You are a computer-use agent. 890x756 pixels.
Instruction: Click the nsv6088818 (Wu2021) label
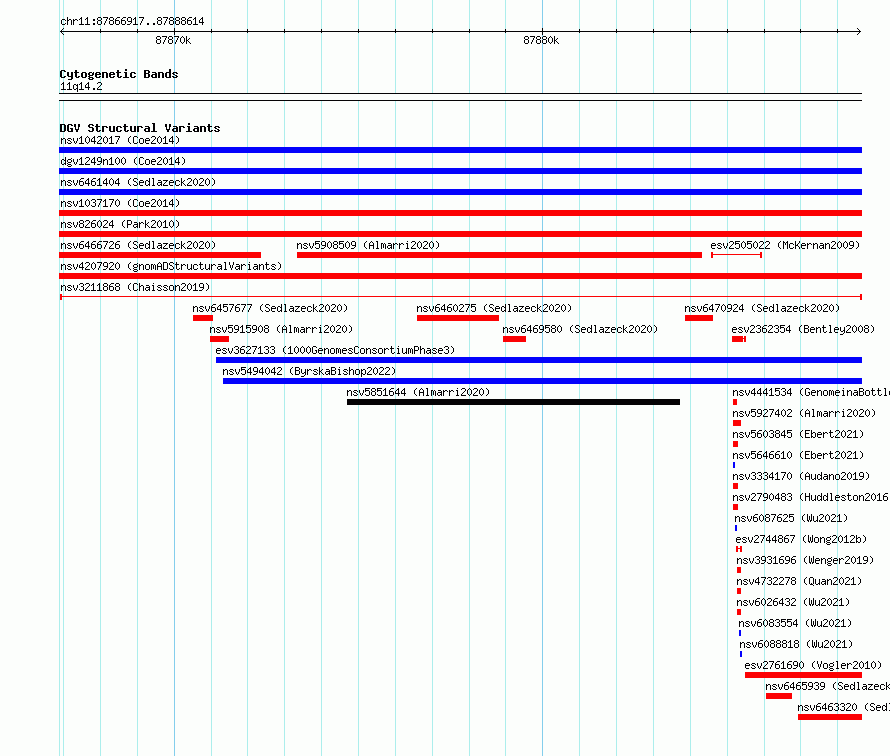pyautogui.click(x=796, y=644)
